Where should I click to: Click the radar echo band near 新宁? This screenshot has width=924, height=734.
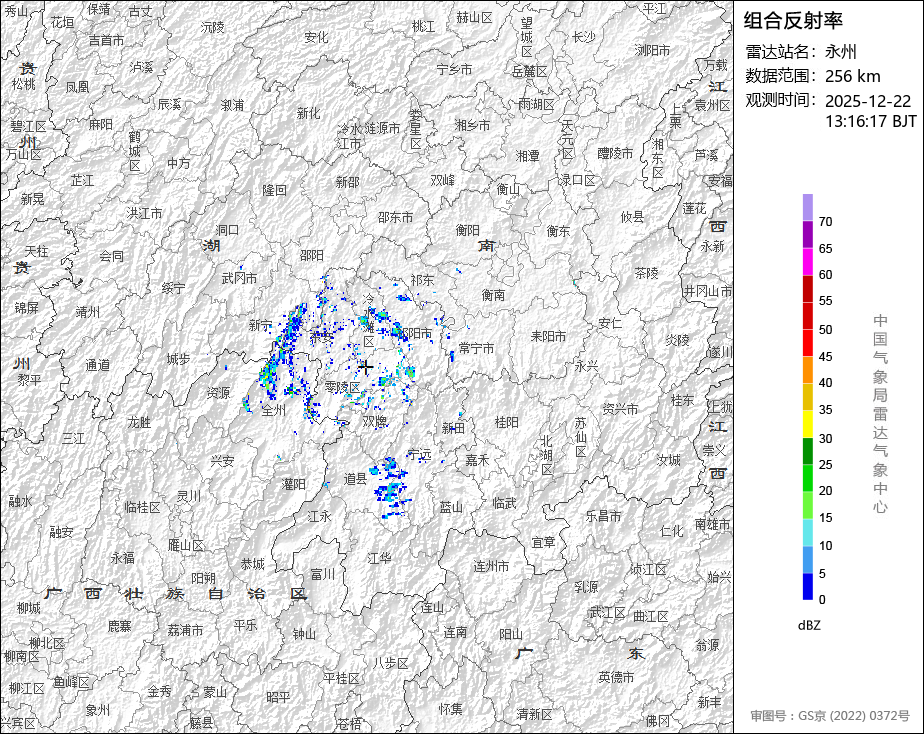(283, 353)
